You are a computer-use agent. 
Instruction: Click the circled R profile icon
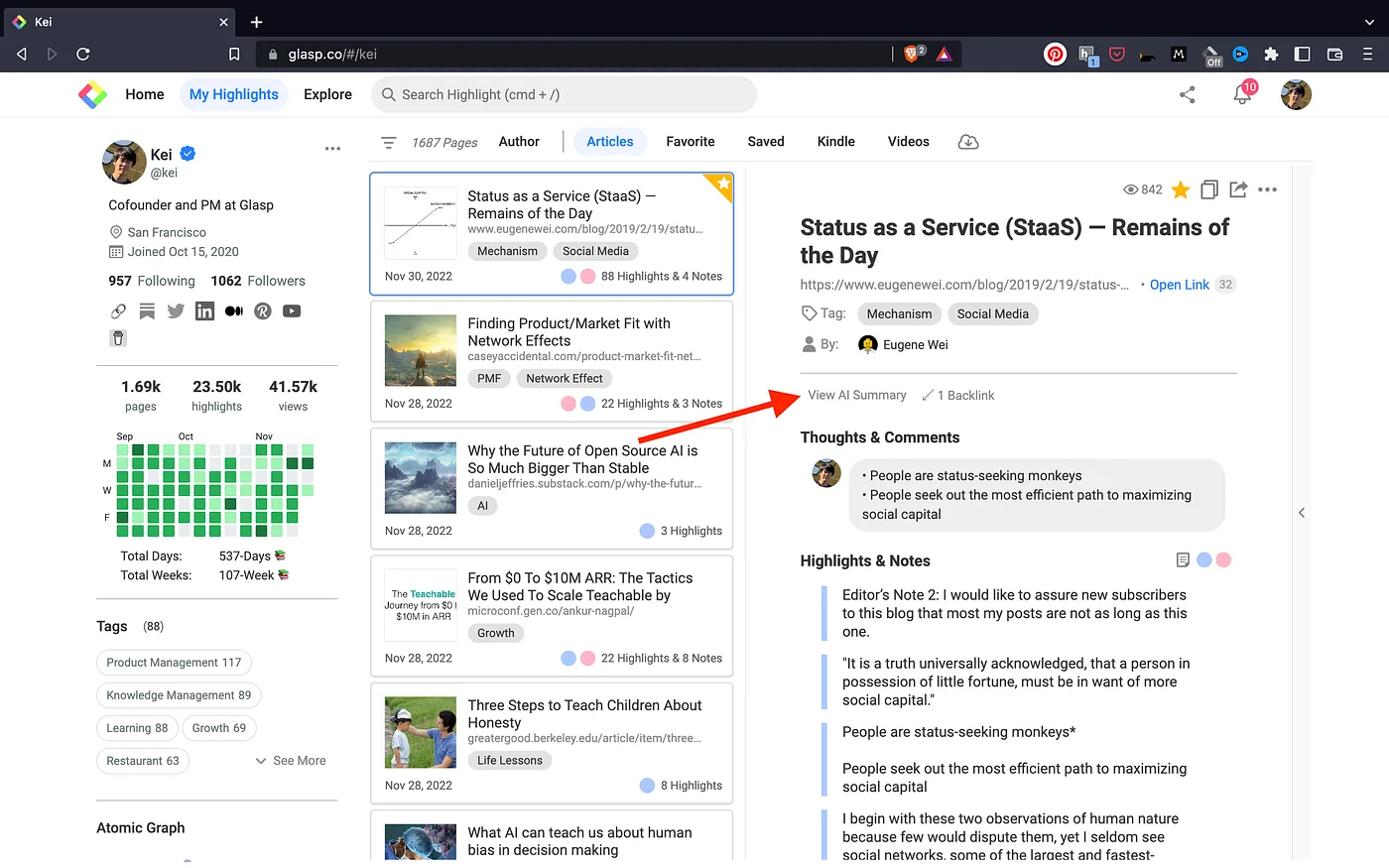click(263, 310)
